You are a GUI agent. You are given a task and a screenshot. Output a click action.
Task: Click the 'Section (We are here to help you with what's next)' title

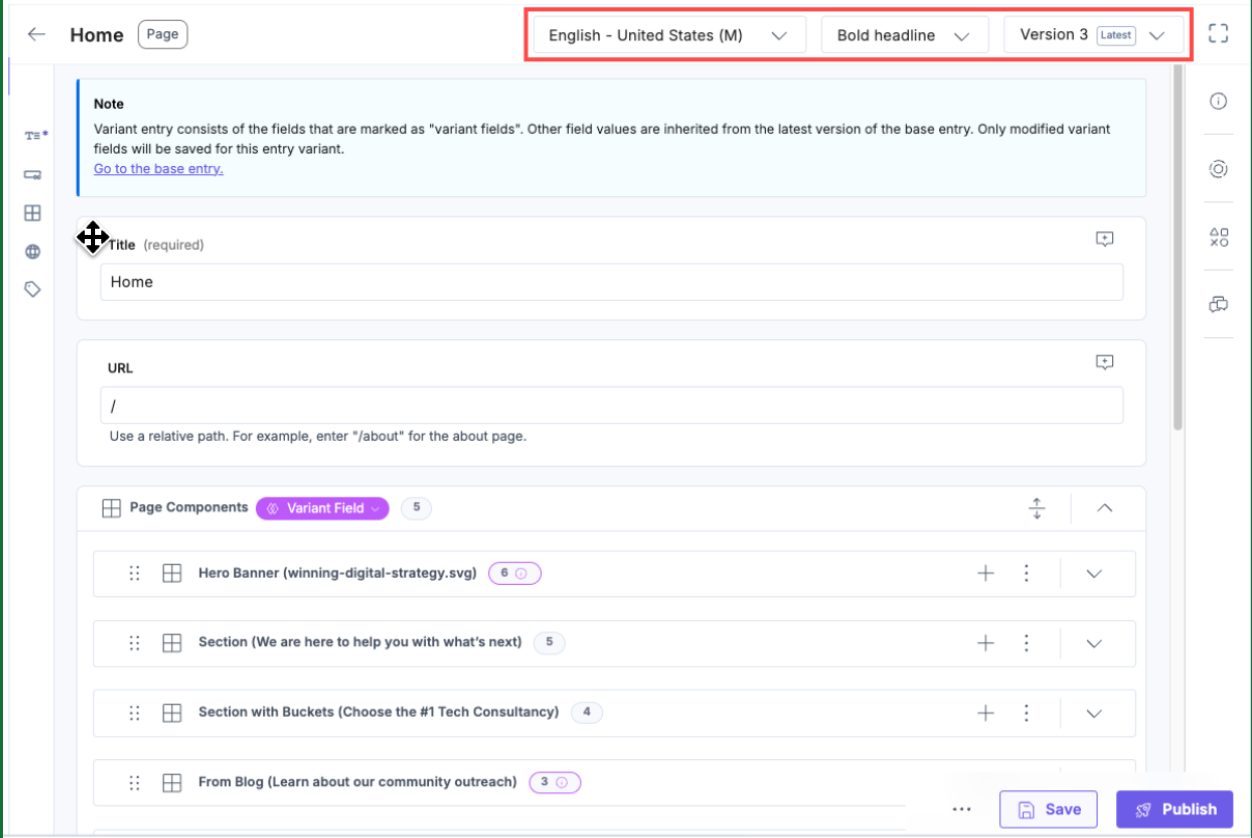(360, 641)
